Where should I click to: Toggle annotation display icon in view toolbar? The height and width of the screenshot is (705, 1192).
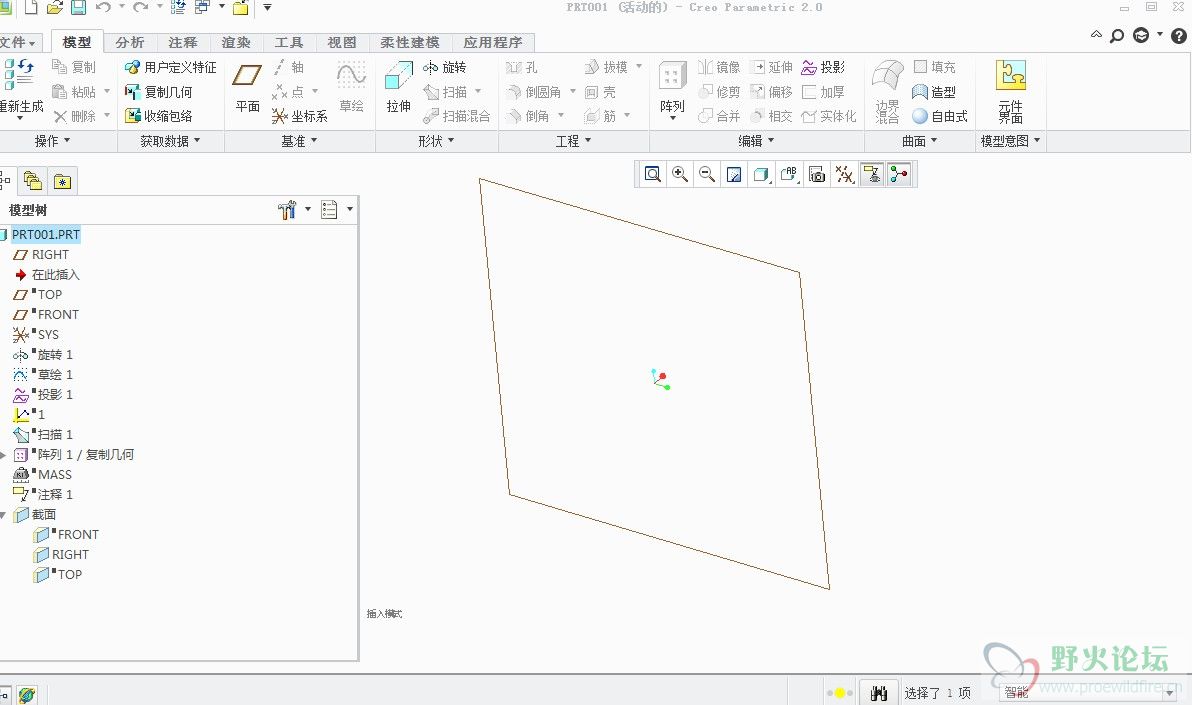point(872,174)
